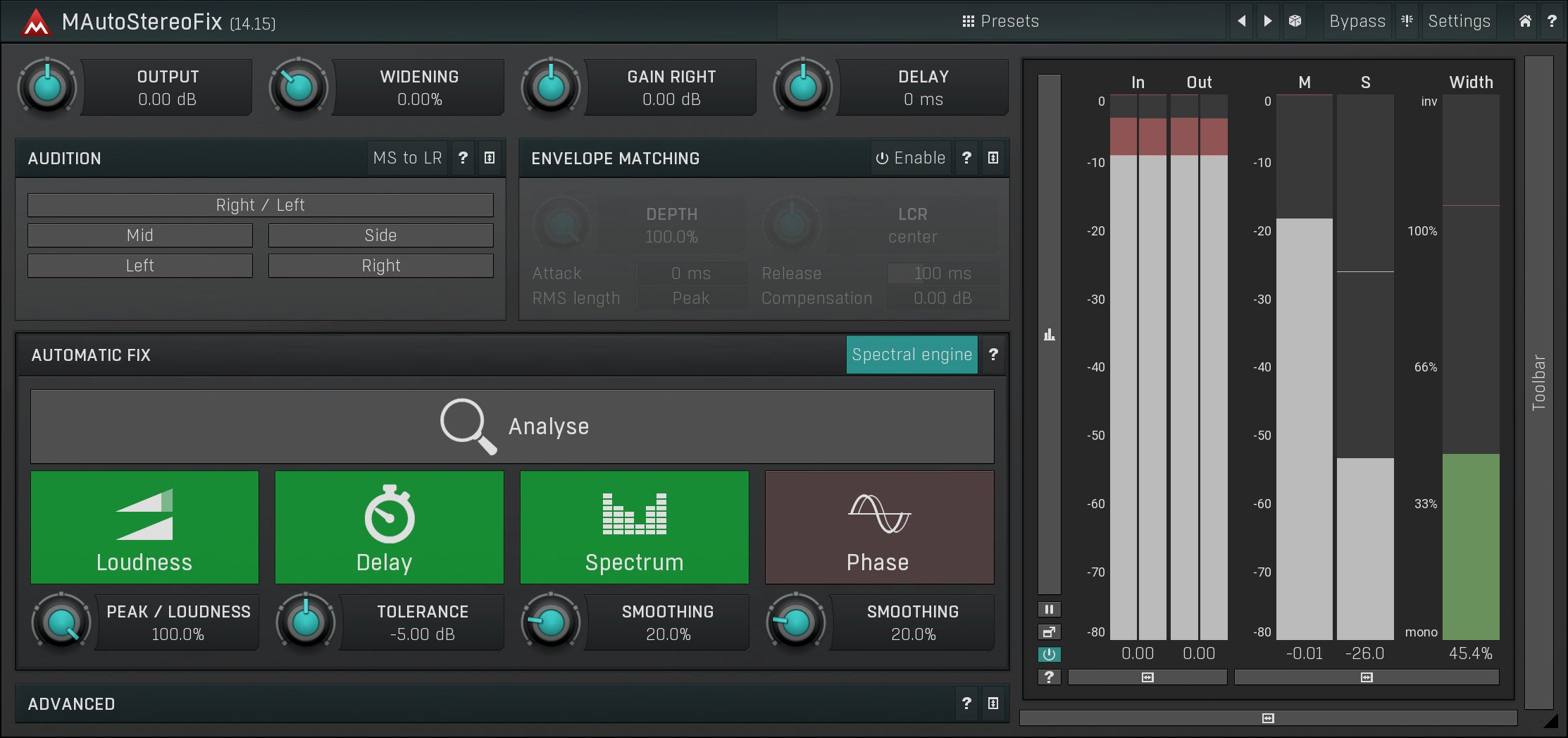
Task: Click the home icon in title bar
Action: point(1525,21)
